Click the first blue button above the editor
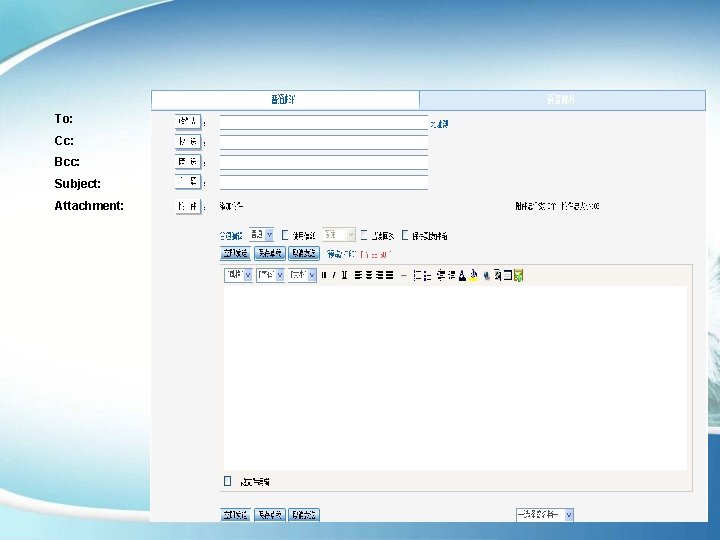 (236, 253)
